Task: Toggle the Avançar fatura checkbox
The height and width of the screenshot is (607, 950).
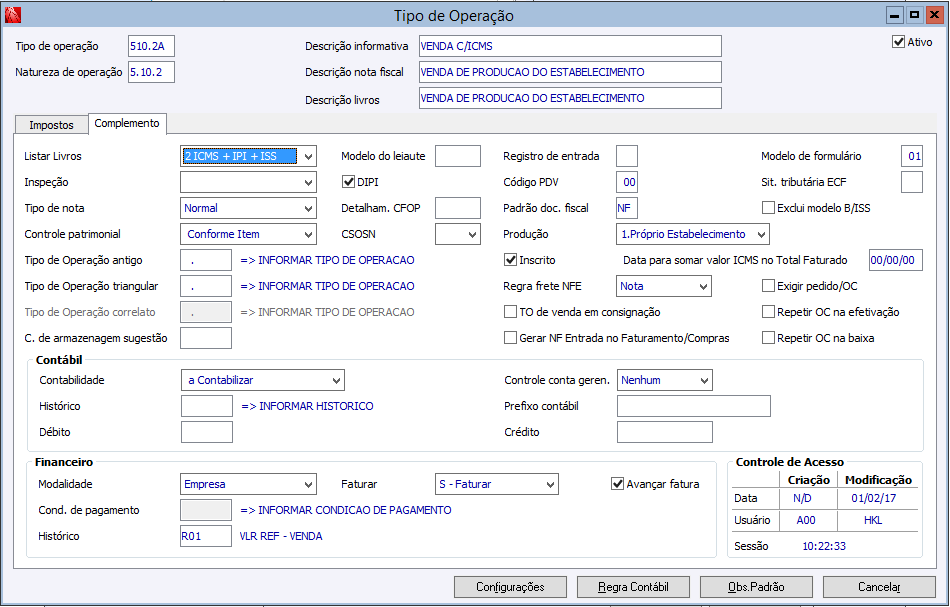Action: 617,484
